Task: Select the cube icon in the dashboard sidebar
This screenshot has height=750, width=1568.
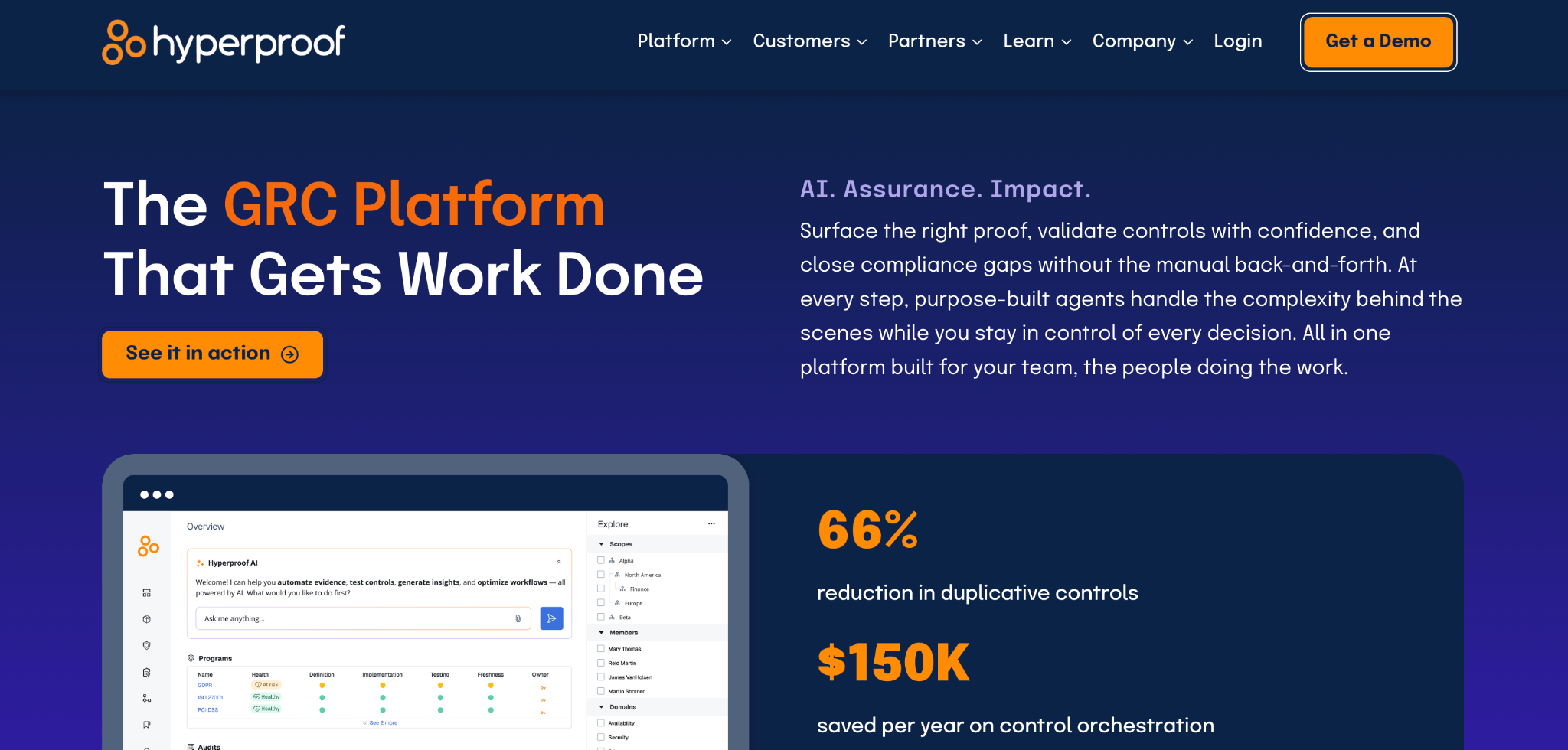Action: pyautogui.click(x=146, y=619)
